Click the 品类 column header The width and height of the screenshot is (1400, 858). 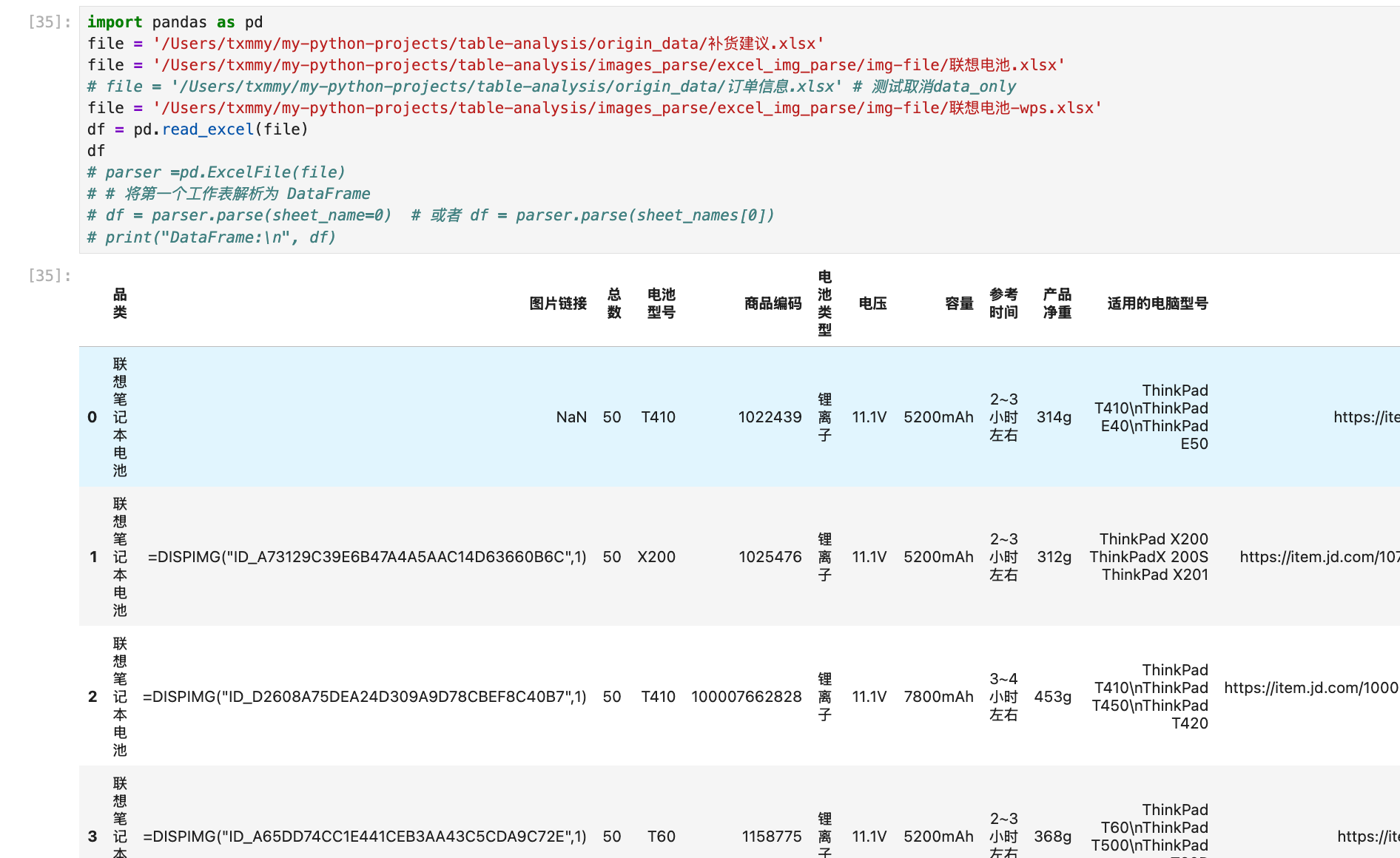pos(120,303)
